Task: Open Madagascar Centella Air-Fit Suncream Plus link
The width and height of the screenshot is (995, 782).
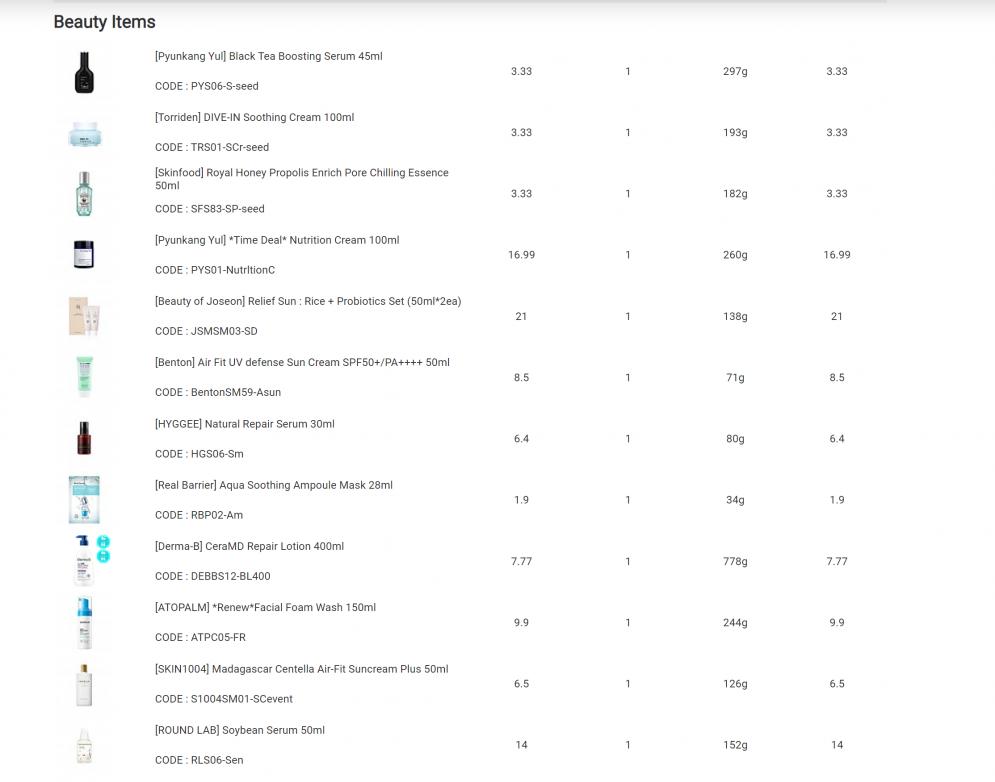Action: [301, 669]
